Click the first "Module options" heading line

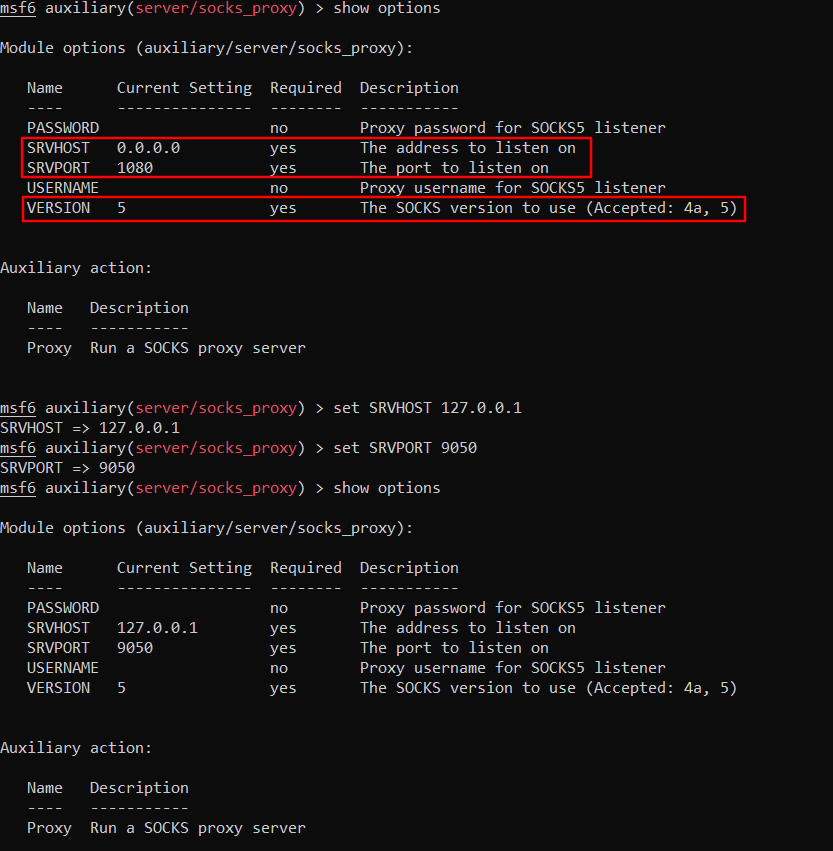(x=206, y=48)
